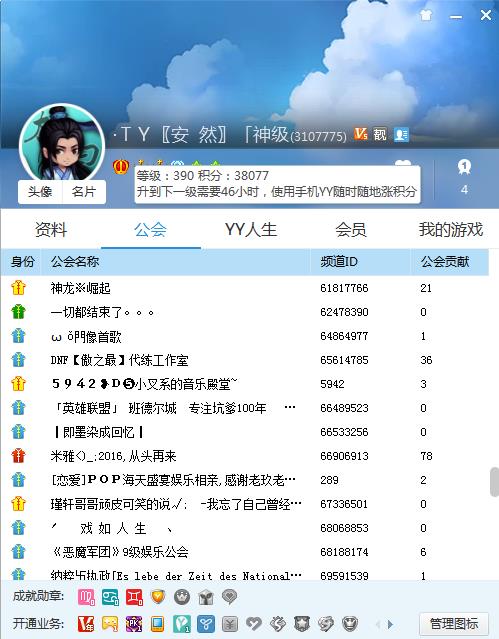Click the gray crown achievement badge
Image resolution: width=499 pixels, height=639 pixels.
[x=182, y=597]
